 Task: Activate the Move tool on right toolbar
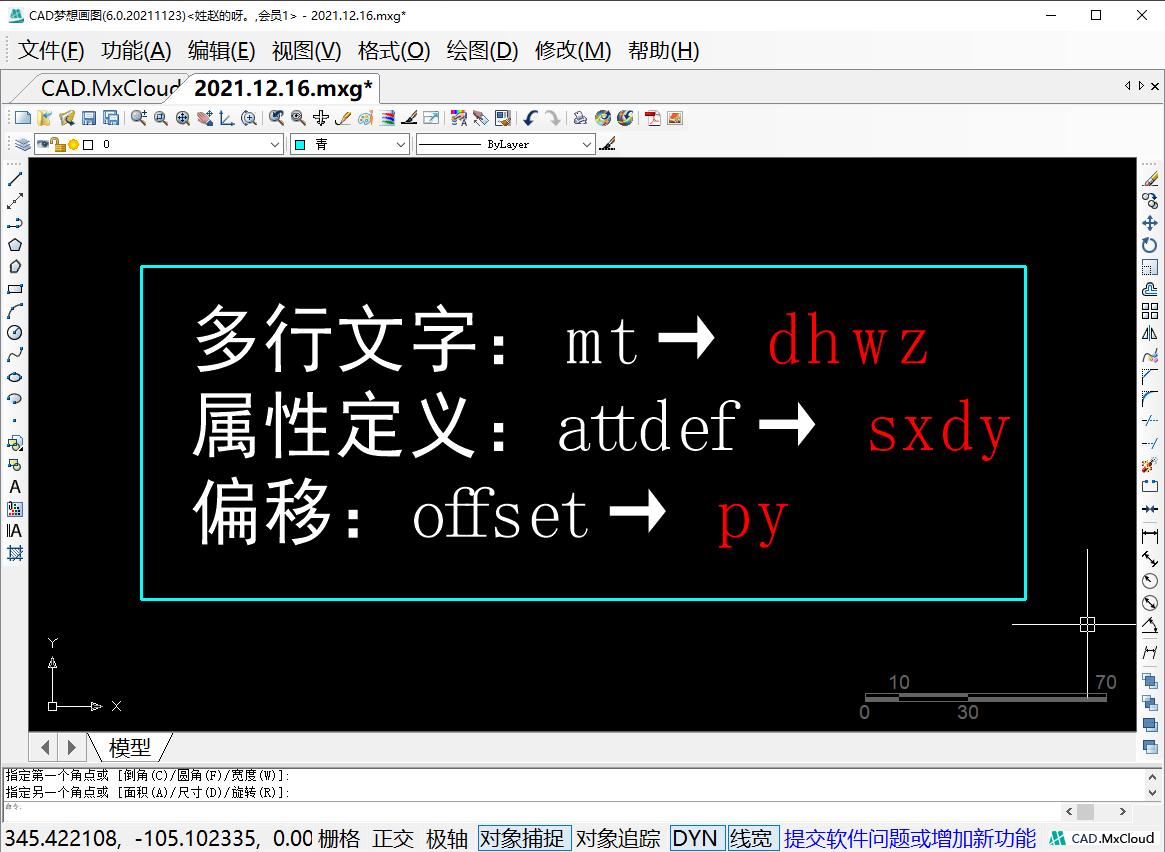(x=1150, y=222)
